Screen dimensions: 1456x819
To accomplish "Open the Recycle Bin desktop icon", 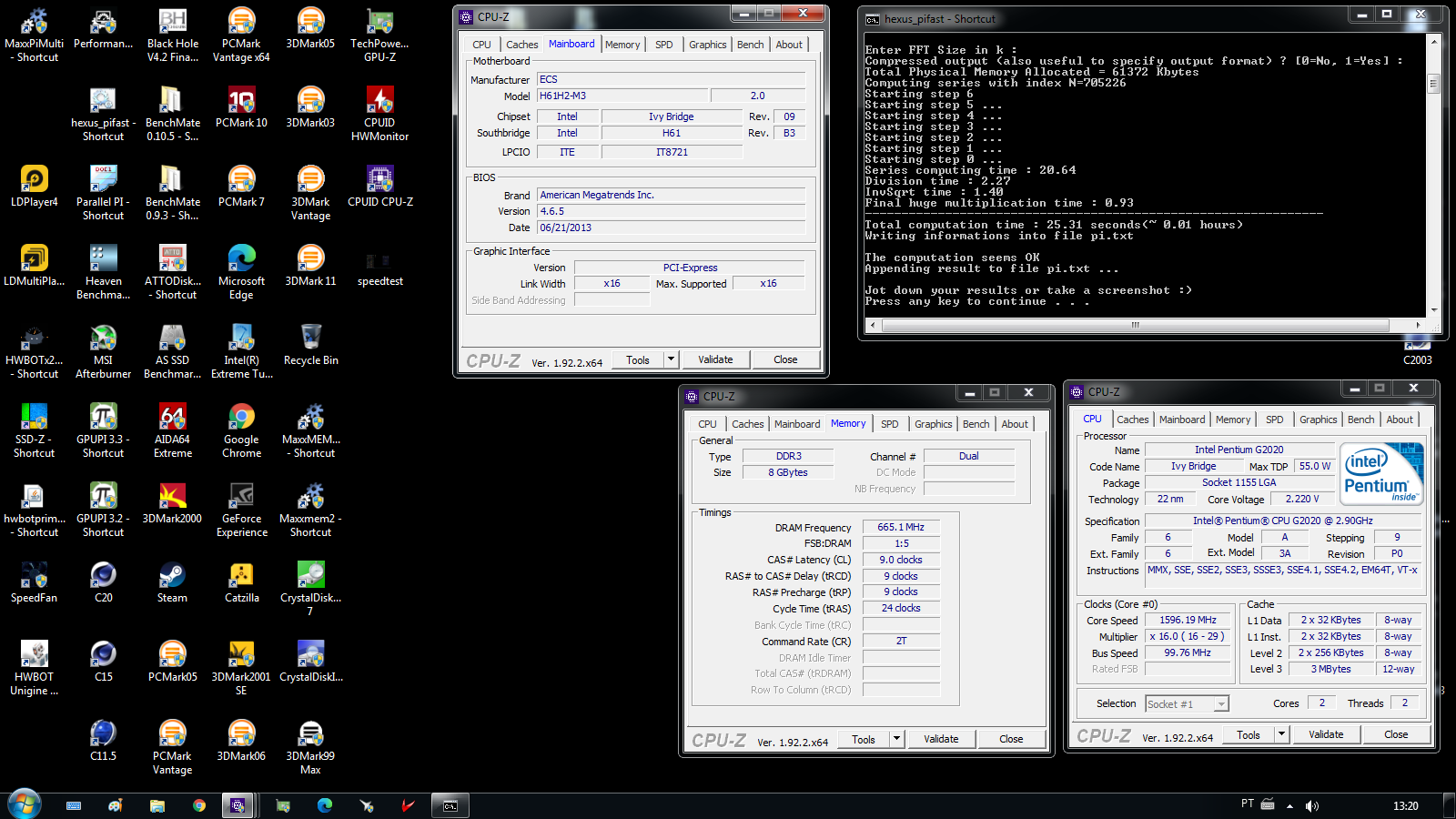I will (310, 346).
